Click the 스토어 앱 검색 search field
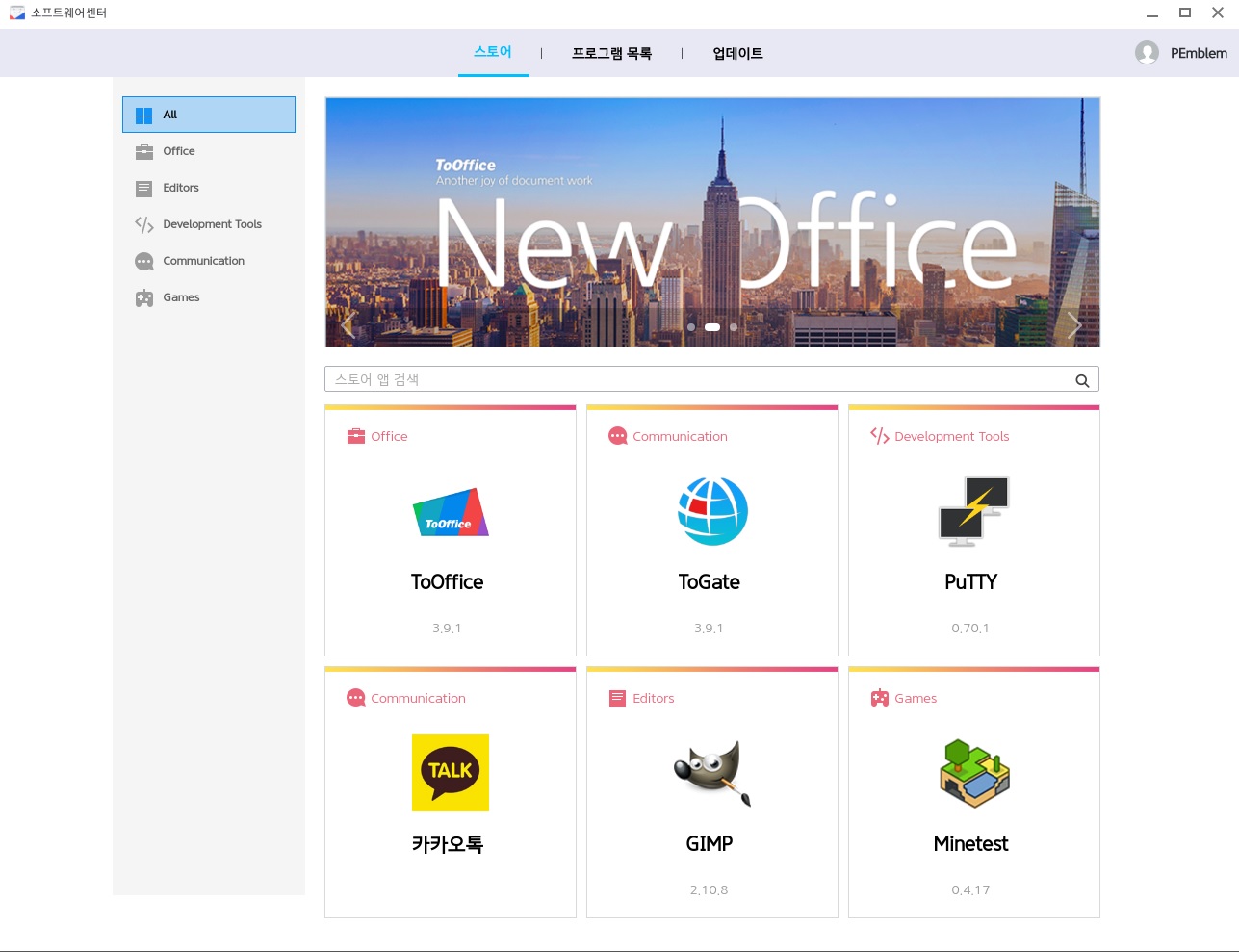Image resolution: width=1239 pixels, height=952 pixels. coord(693,380)
